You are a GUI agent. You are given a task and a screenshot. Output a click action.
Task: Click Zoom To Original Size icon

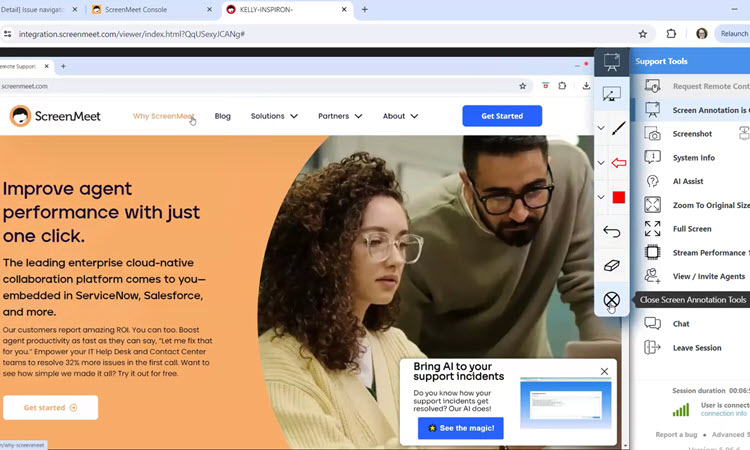pyautogui.click(x=652, y=205)
